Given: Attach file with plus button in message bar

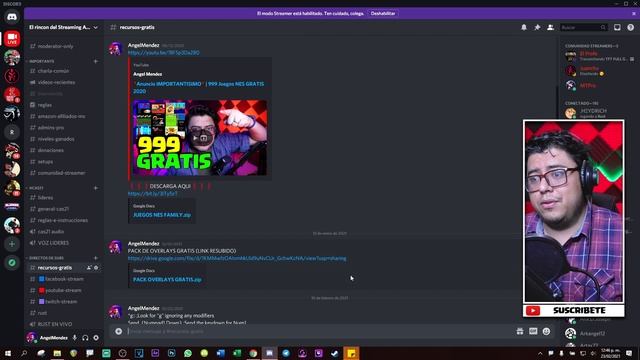Looking at the screenshot, I should pos(118,331).
